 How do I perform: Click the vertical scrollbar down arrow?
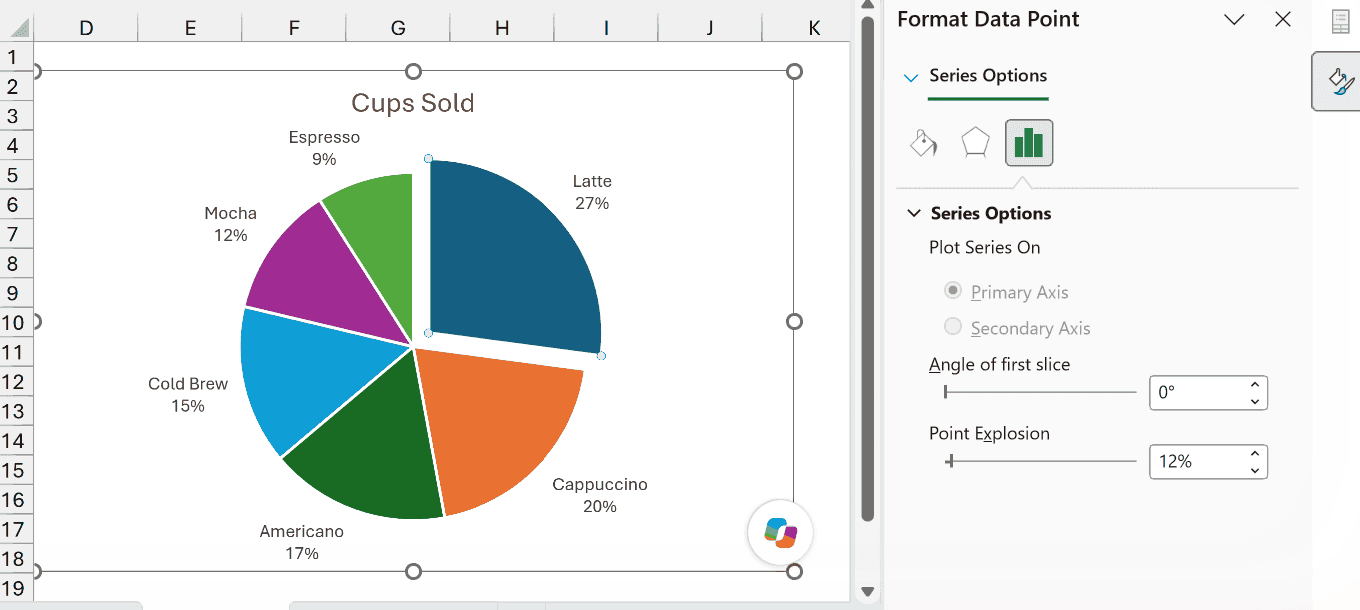coord(867,592)
